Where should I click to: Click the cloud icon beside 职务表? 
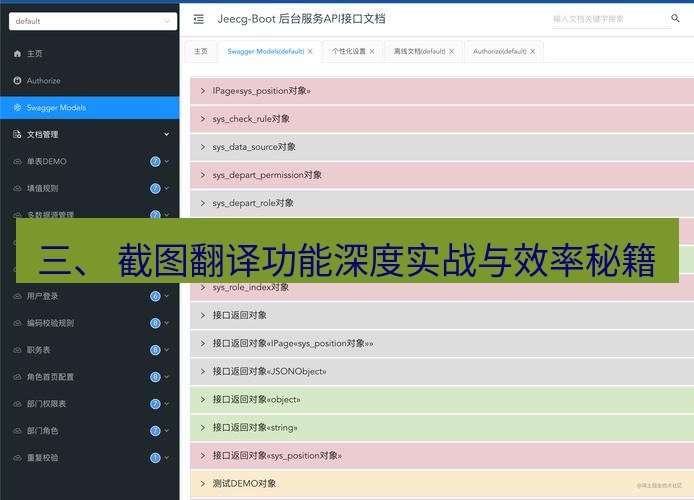[x=17, y=350]
